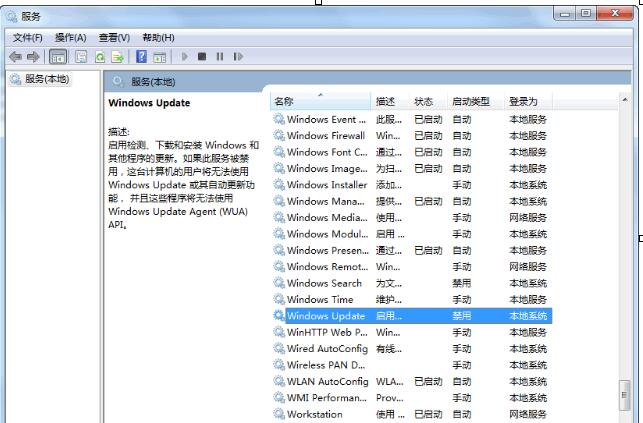Click the Back arrow in toolbar
Screen dimensions: 643x423
tap(15, 57)
